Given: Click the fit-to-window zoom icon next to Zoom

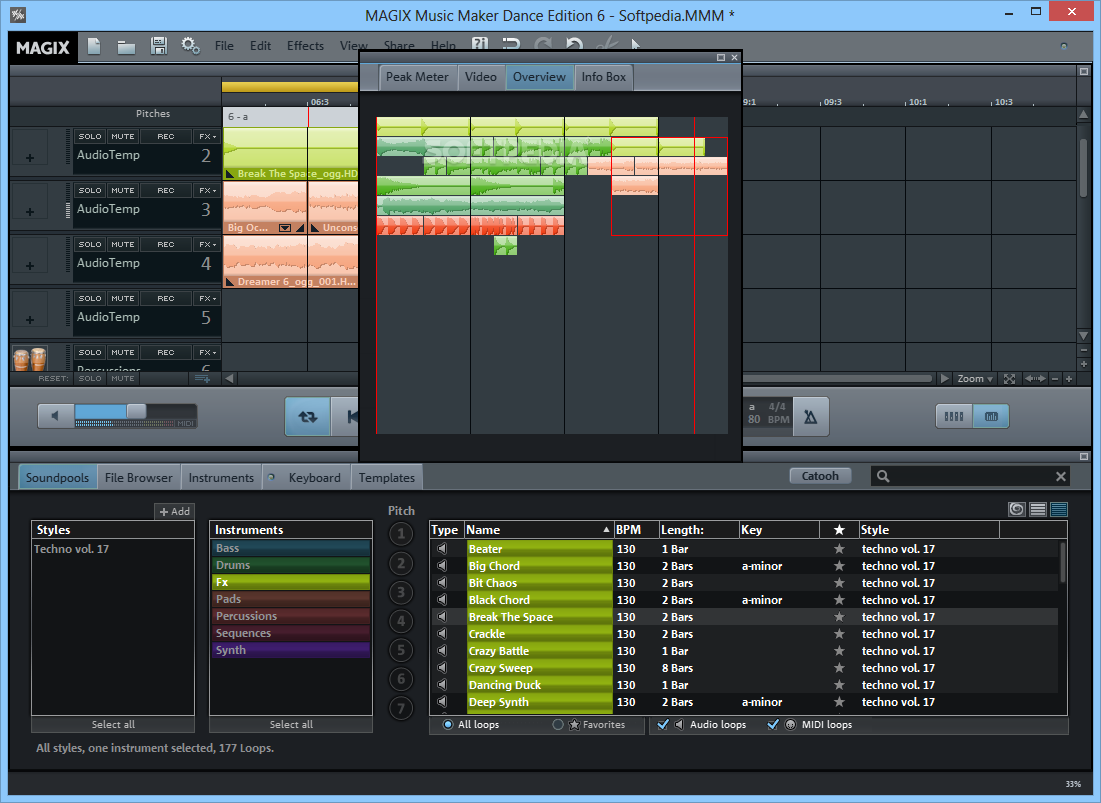Looking at the screenshot, I should [x=1009, y=378].
